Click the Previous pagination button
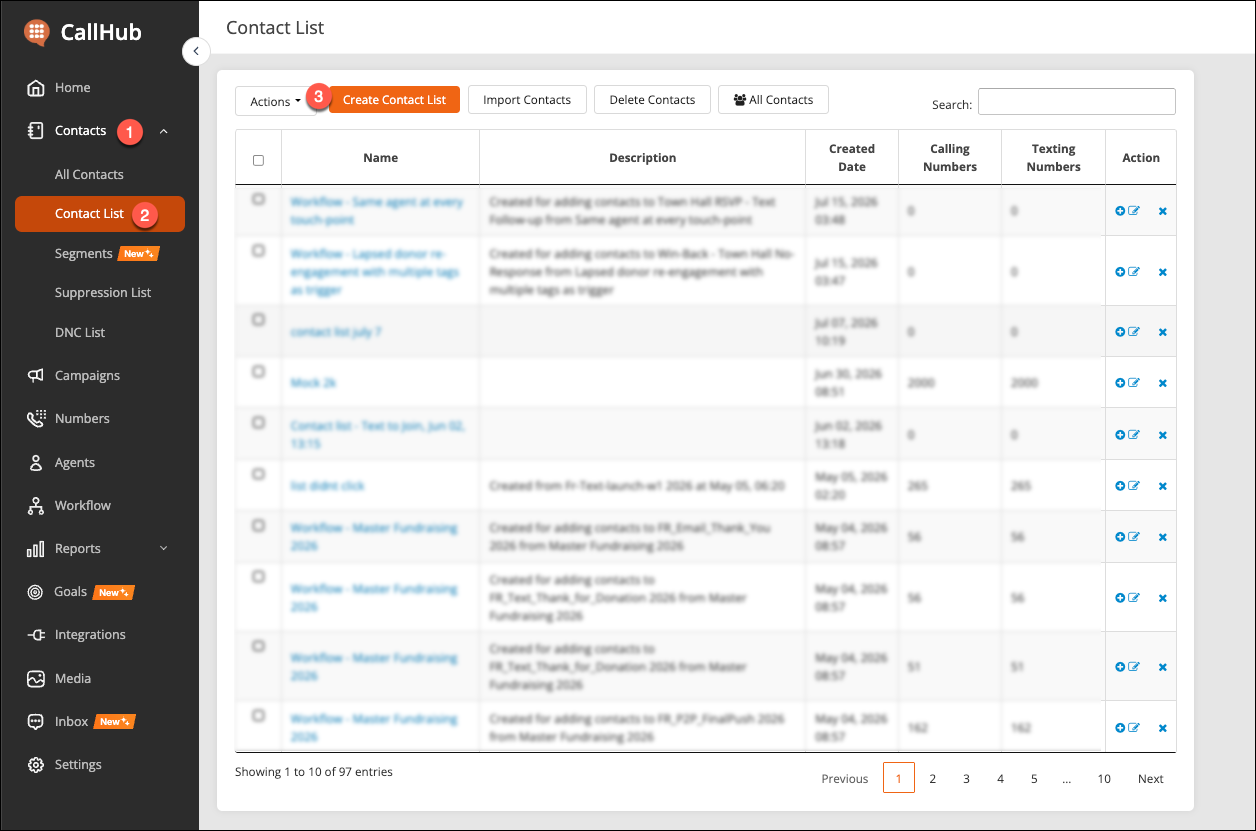1256x831 pixels. click(x=845, y=778)
